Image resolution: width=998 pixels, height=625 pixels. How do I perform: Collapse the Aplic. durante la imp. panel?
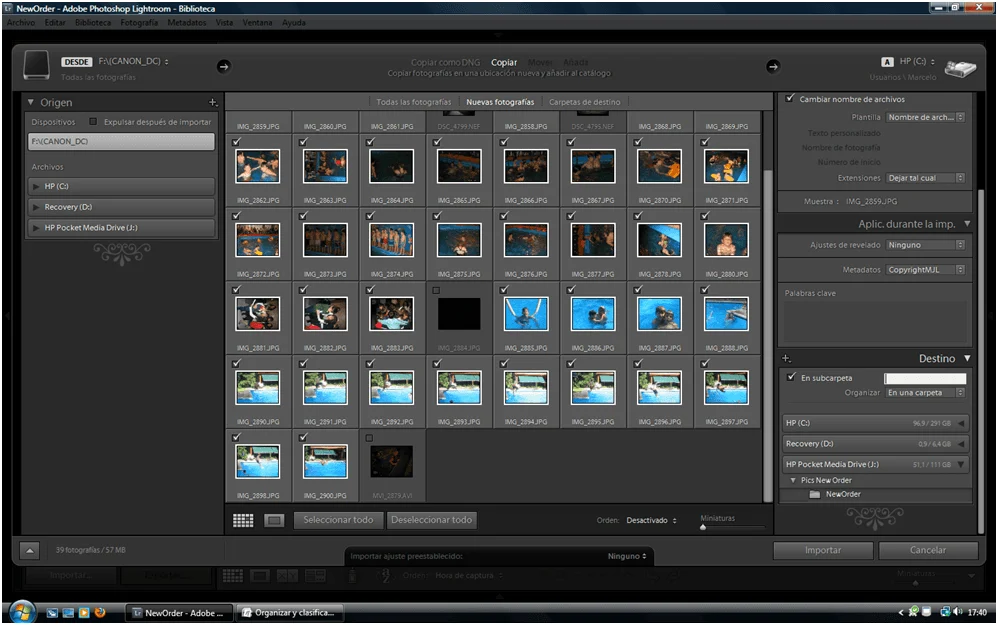[967, 223]
